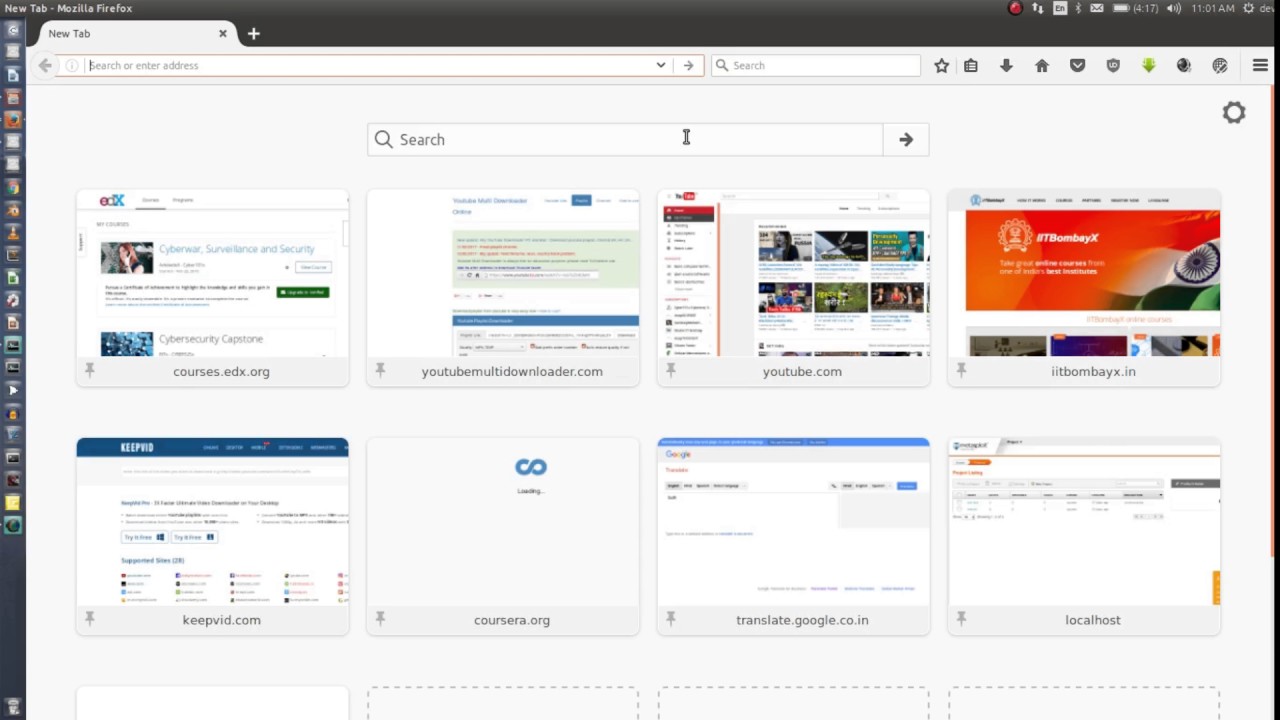Unpin the coursera.org tile

pos(380,619)
